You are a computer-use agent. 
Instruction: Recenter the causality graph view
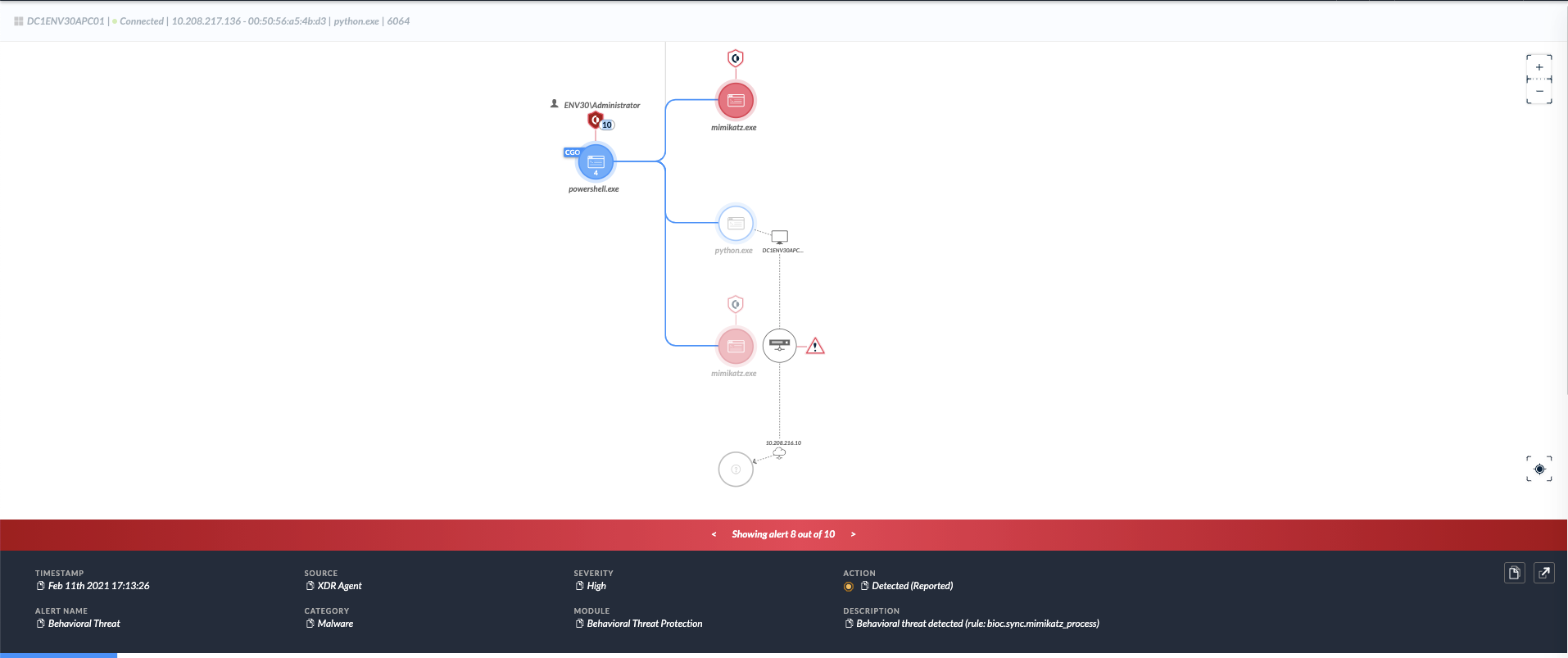(1539, 469)
